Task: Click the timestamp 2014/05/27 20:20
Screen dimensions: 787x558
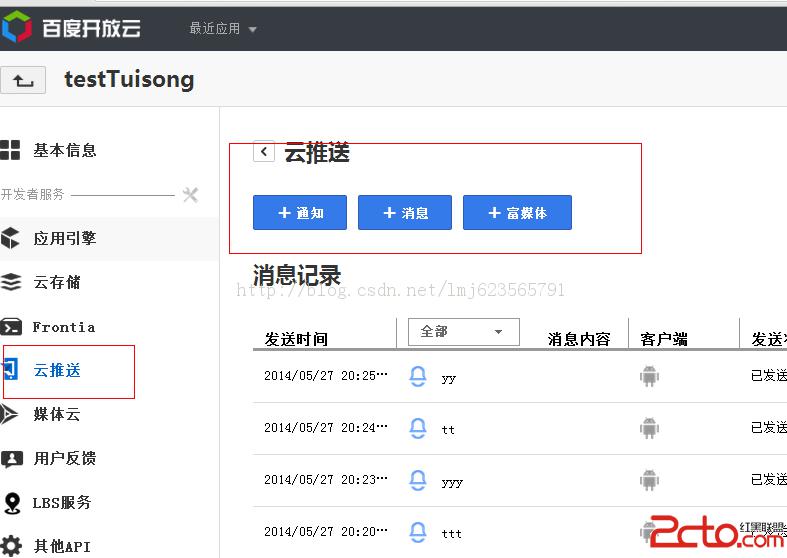Action: 326,531
